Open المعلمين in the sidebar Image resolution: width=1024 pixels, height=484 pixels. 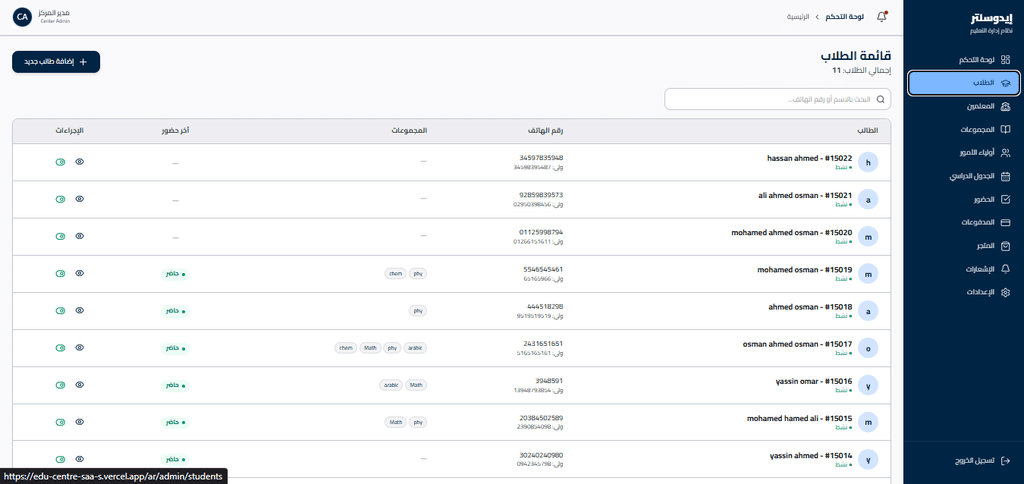pyautogui.click(x=964, y=106)
